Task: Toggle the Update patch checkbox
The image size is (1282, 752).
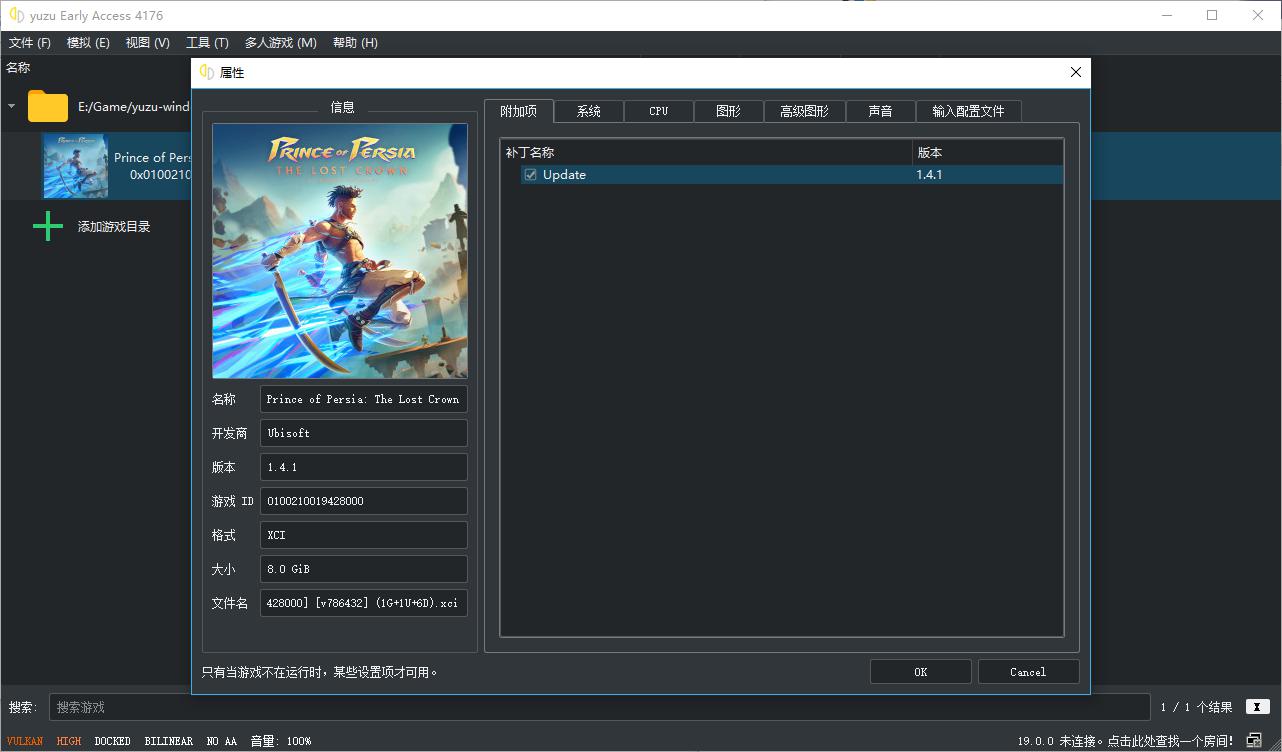Action: click(x=530, y=175)
